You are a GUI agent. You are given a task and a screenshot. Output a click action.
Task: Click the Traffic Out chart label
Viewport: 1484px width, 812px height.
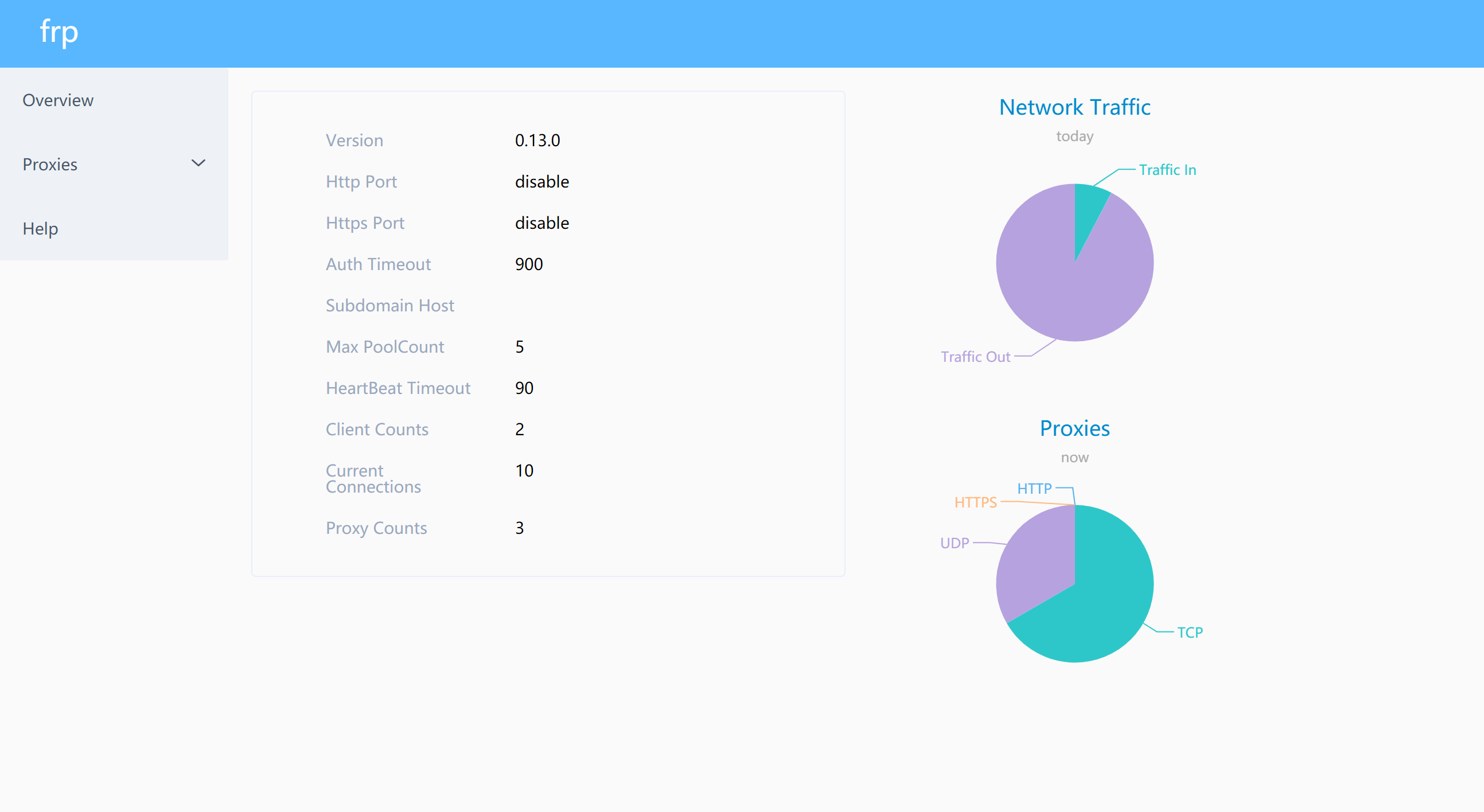pyautogui.click(x=975, y=357)
